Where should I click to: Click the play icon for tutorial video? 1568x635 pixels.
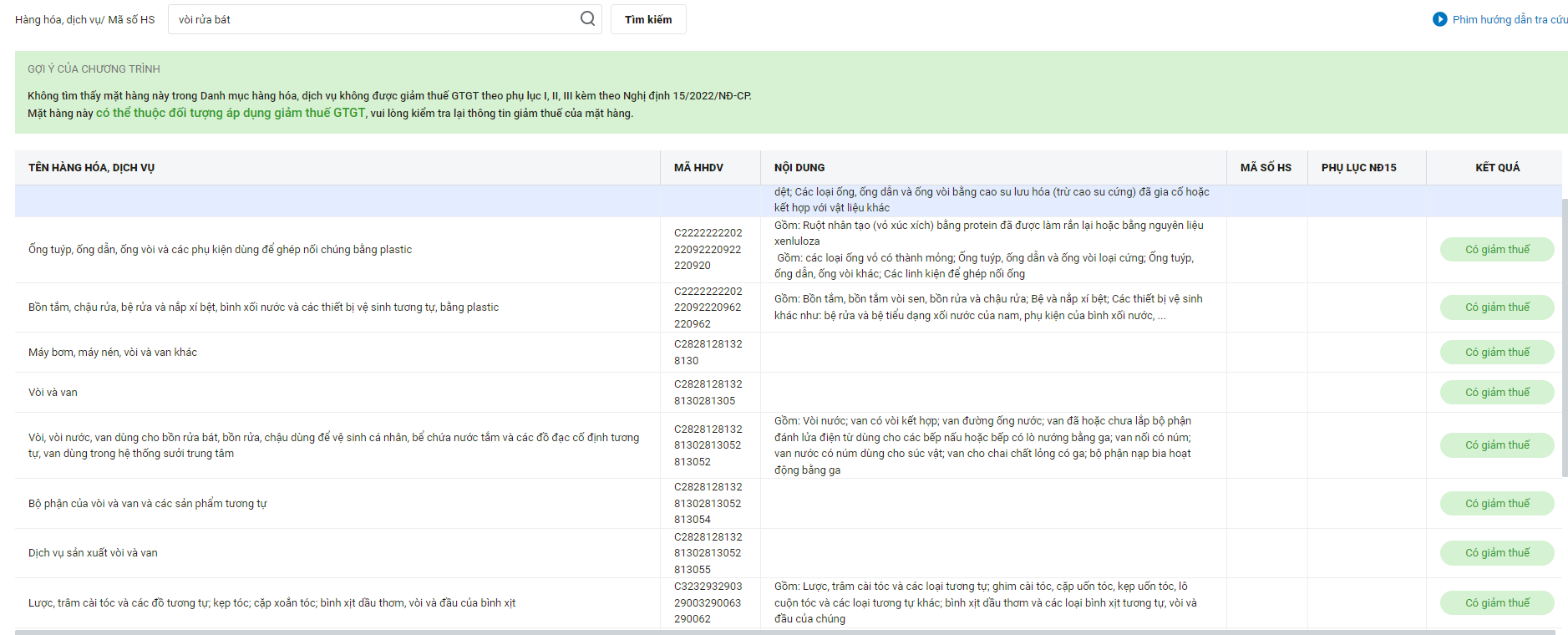point(1439,19)
